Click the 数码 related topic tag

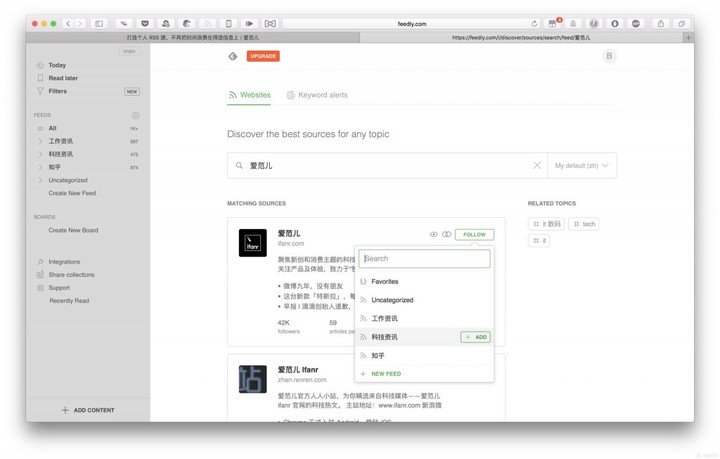pos(546,224)
